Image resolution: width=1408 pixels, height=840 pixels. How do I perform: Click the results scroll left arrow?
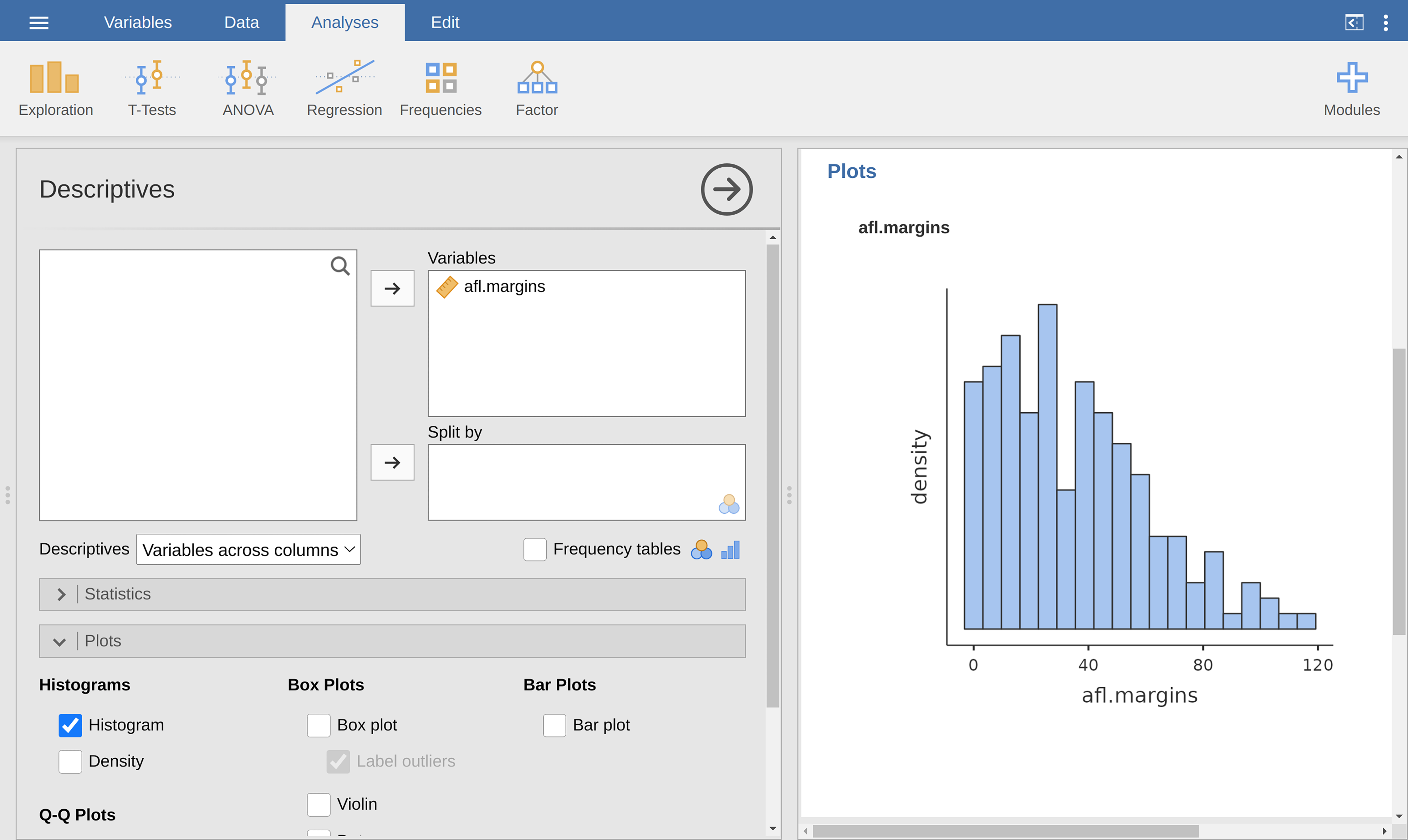(x=806, y=831)
